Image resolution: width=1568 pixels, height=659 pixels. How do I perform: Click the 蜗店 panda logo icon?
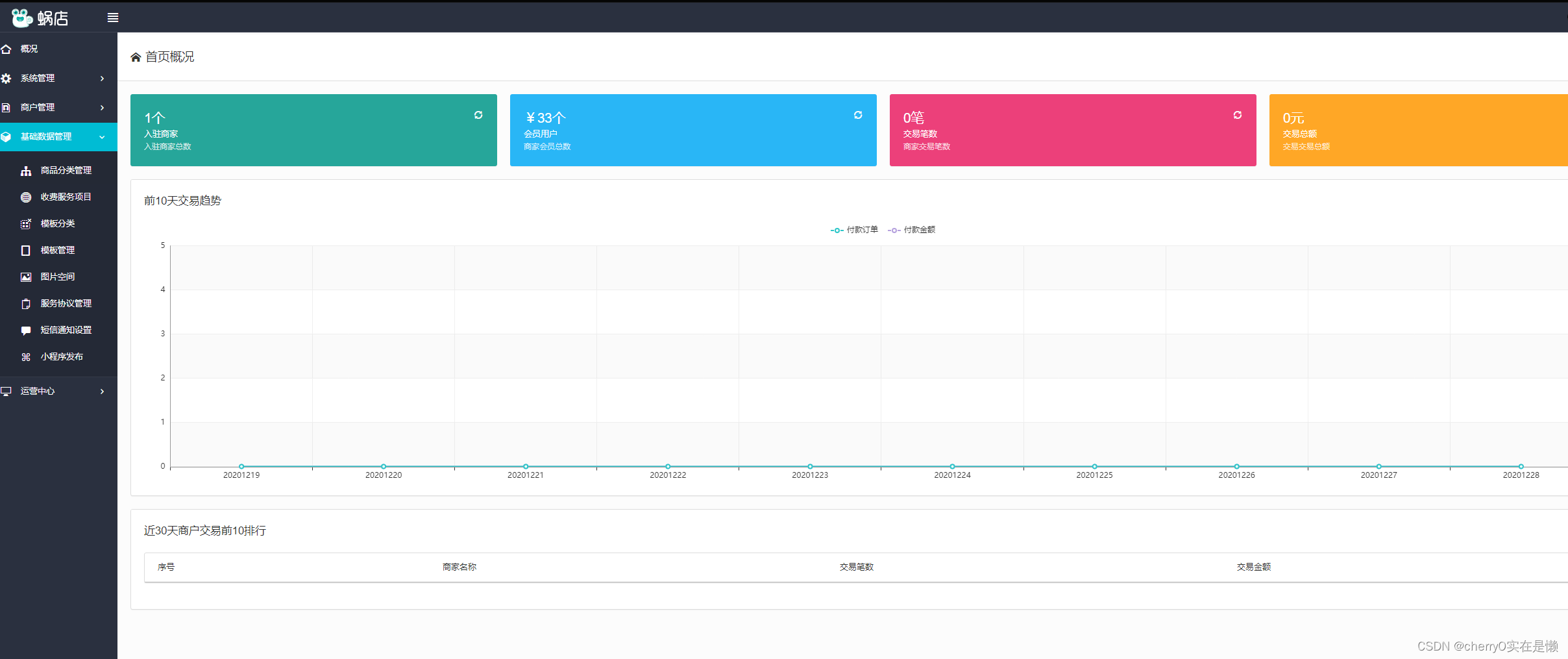[22, 18]
